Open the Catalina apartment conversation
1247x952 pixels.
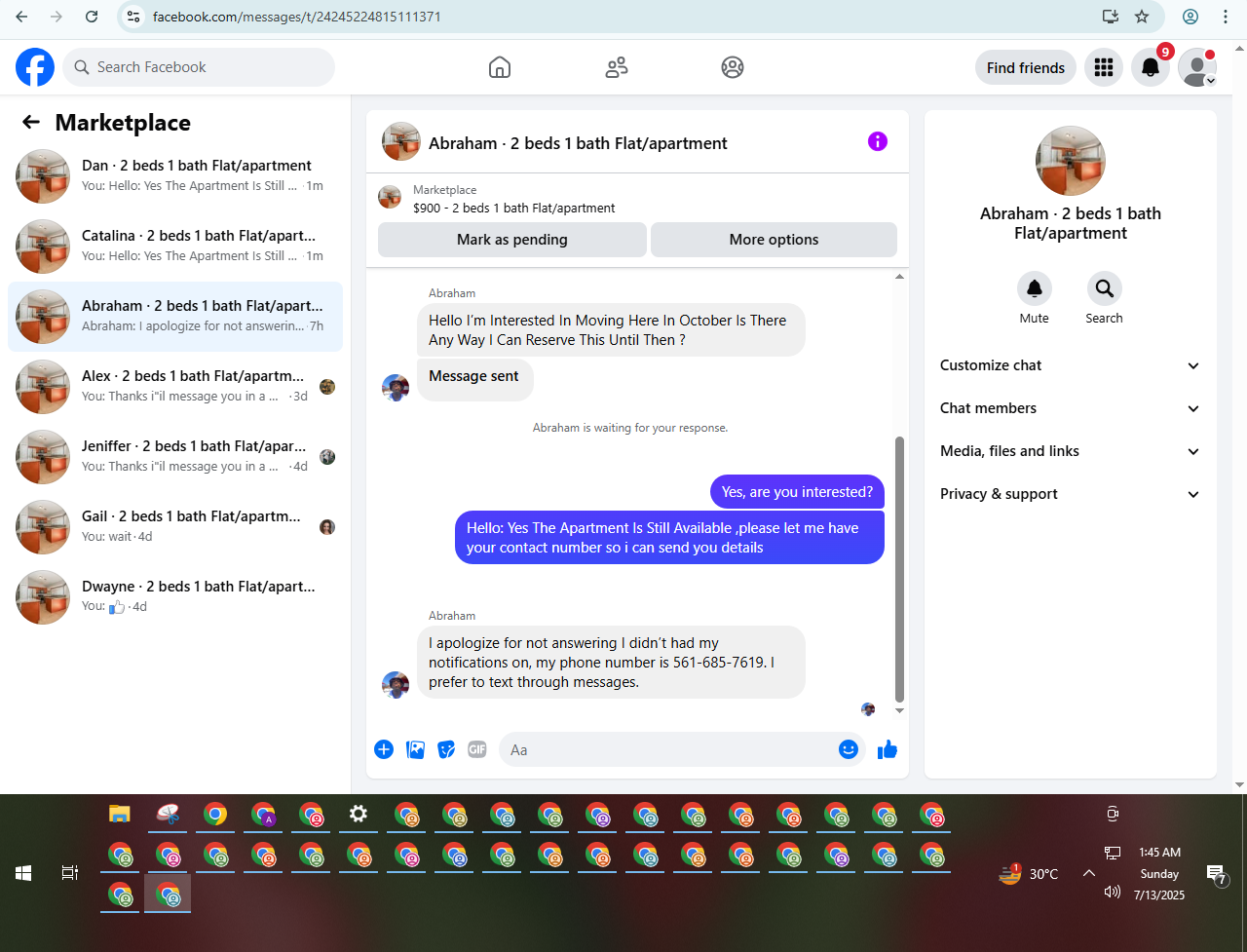click(x=175, y=247)
